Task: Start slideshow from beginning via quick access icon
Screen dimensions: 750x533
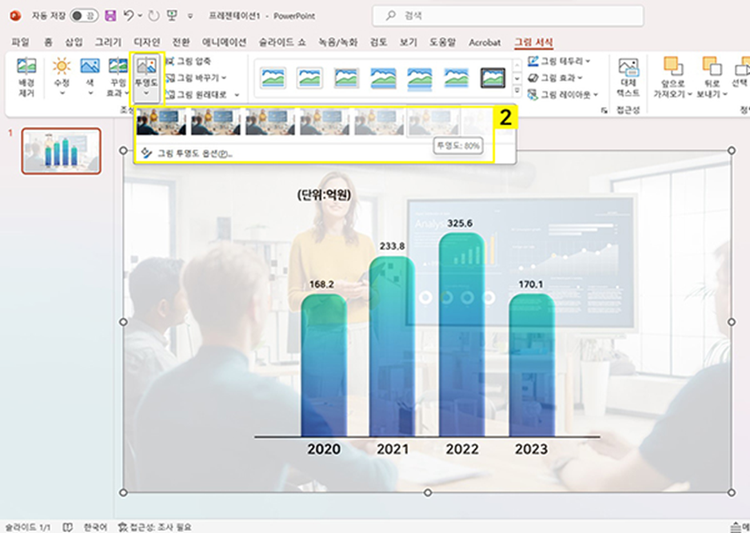Action: tap(172, 16)
